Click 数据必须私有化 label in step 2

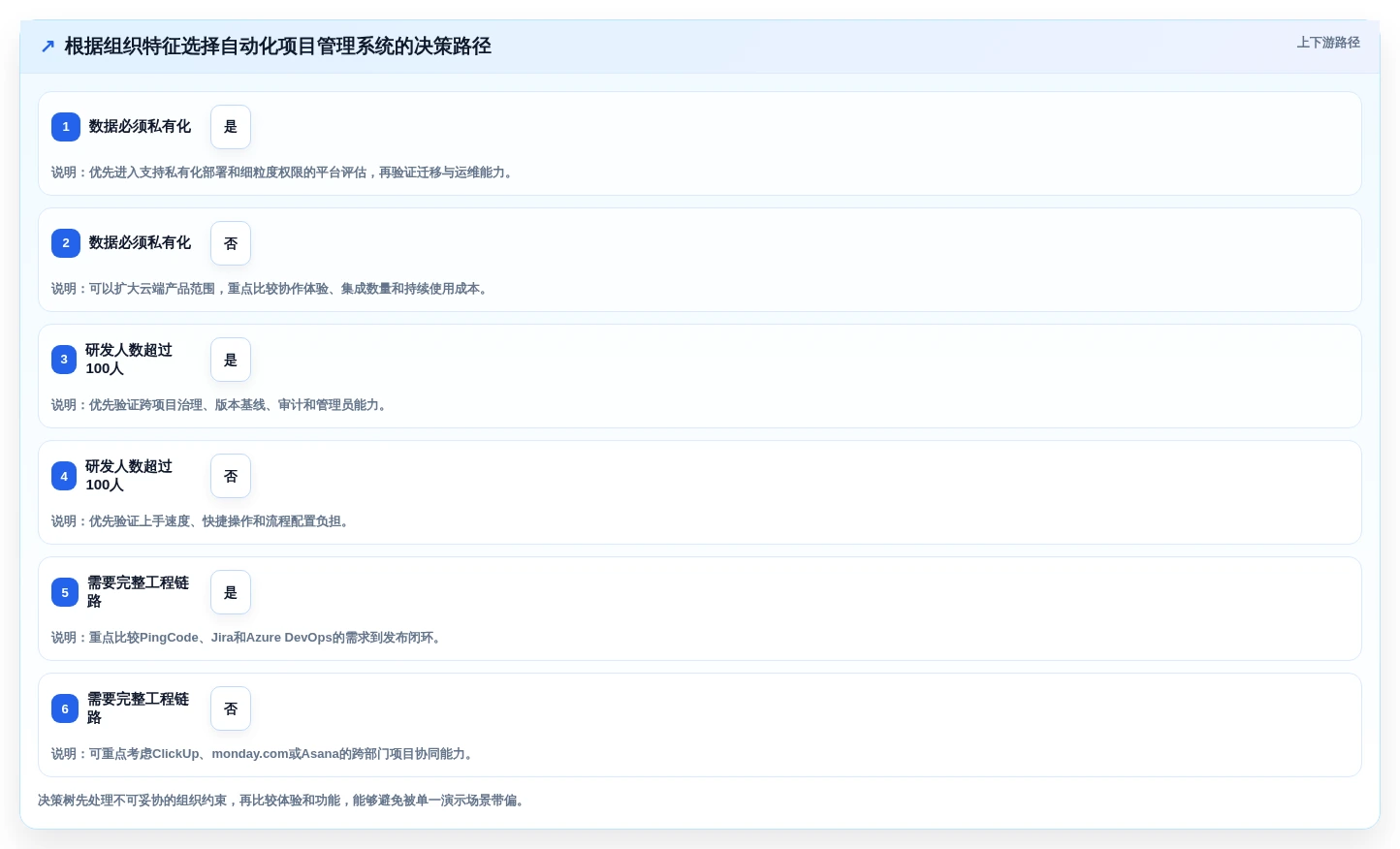coord(140,243)
